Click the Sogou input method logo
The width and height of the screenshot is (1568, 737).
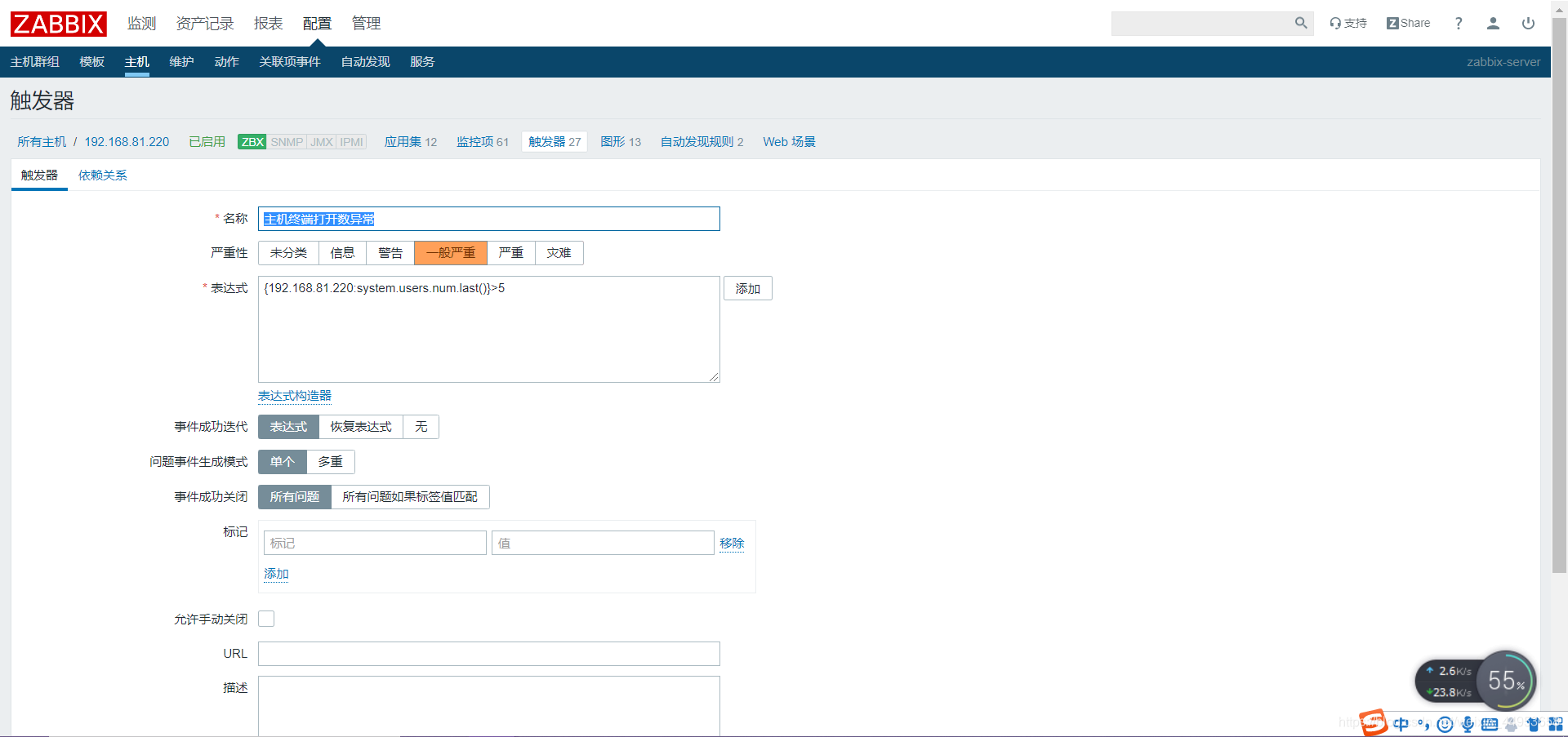tap(1374, 722)
